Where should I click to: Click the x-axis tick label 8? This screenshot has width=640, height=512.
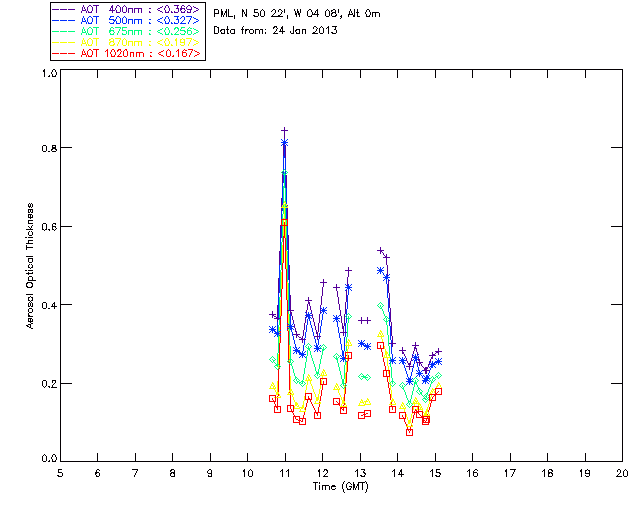173,473
